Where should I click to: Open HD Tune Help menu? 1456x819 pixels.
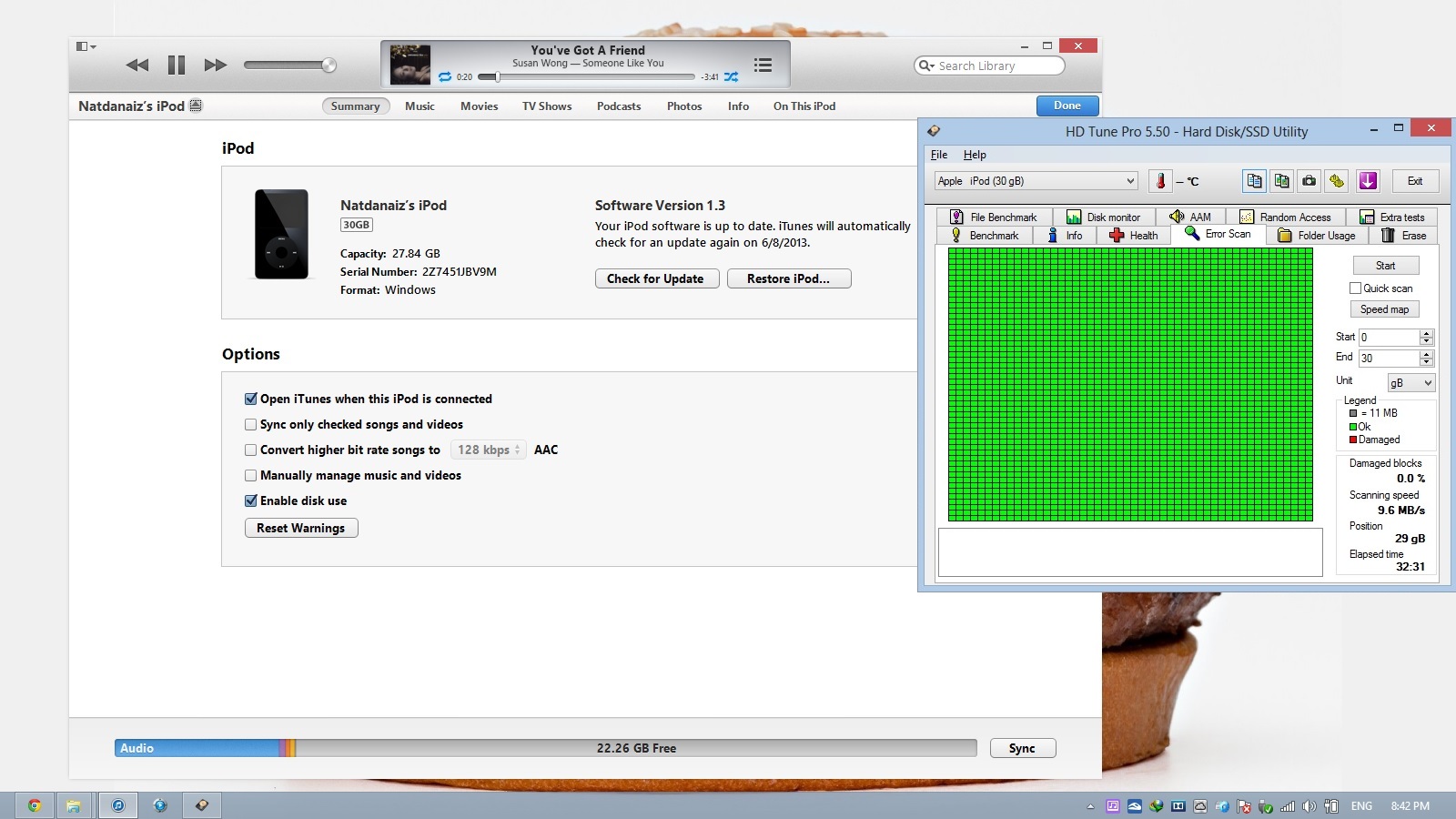(975, 155)
